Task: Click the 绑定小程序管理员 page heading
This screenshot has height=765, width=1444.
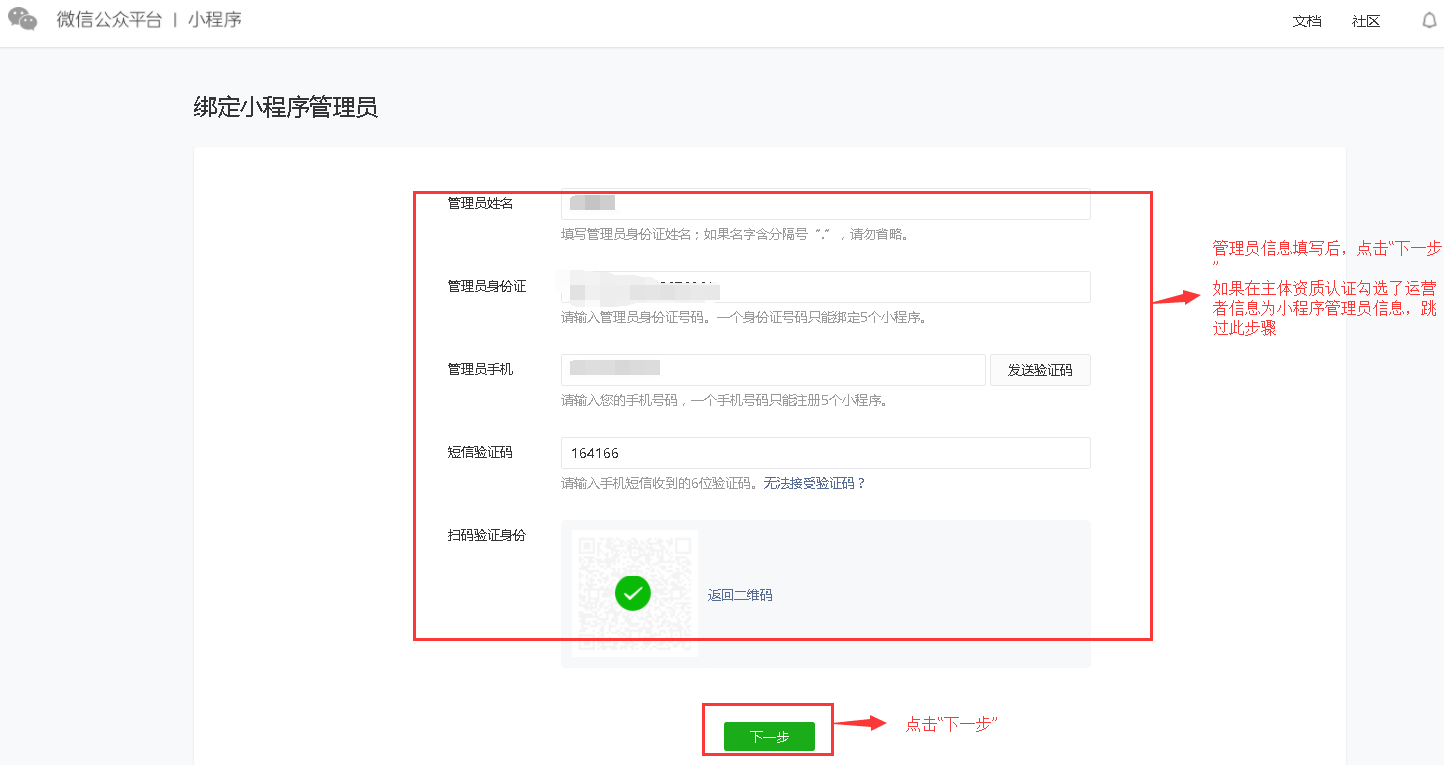Action: coord(285,108)
